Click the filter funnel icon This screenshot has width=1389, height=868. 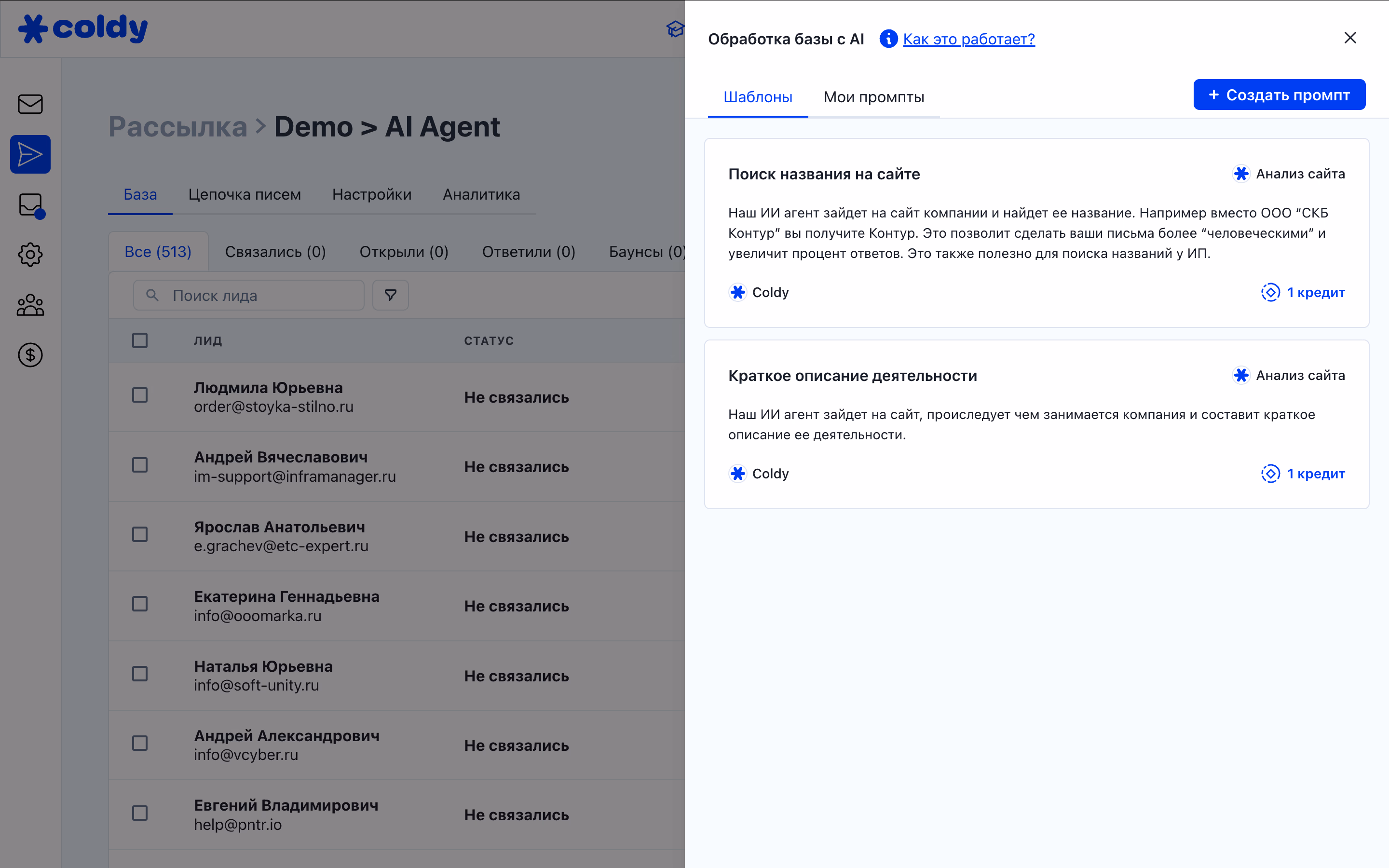pos(390,295)
